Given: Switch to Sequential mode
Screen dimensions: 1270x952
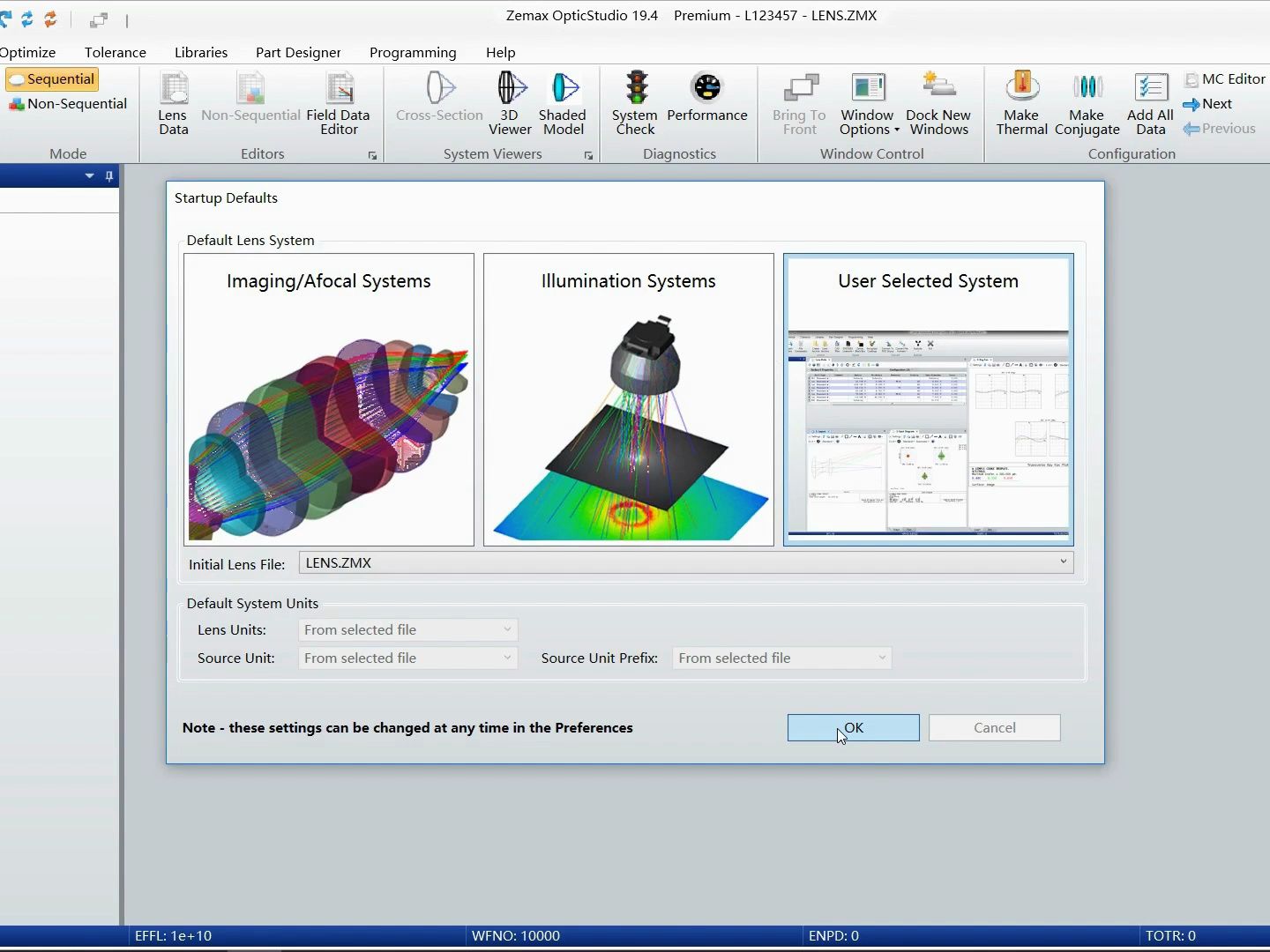Looking at the screenshot, I should tap(52, 79).
